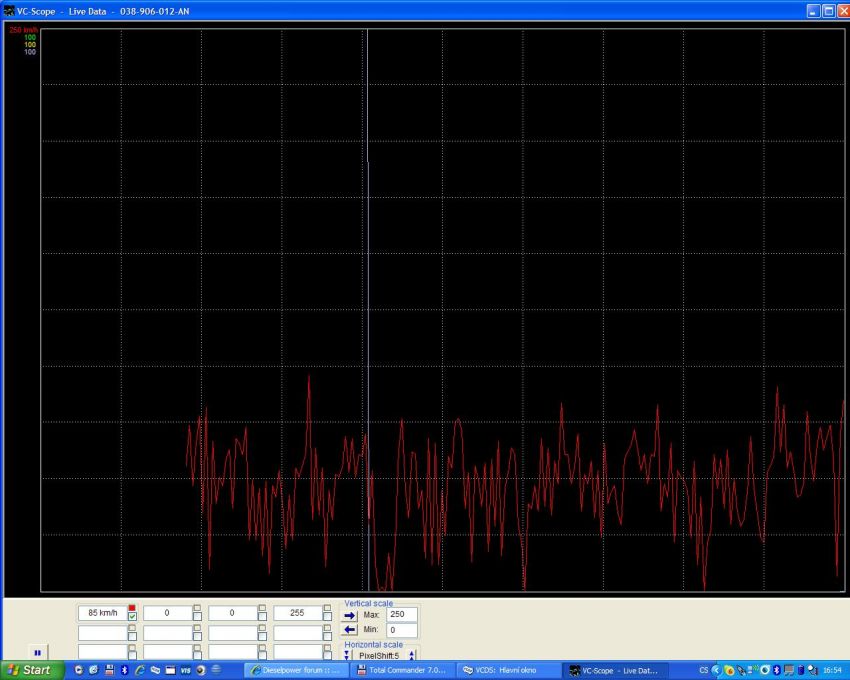Click the red 250 km/h axis label

23,30
